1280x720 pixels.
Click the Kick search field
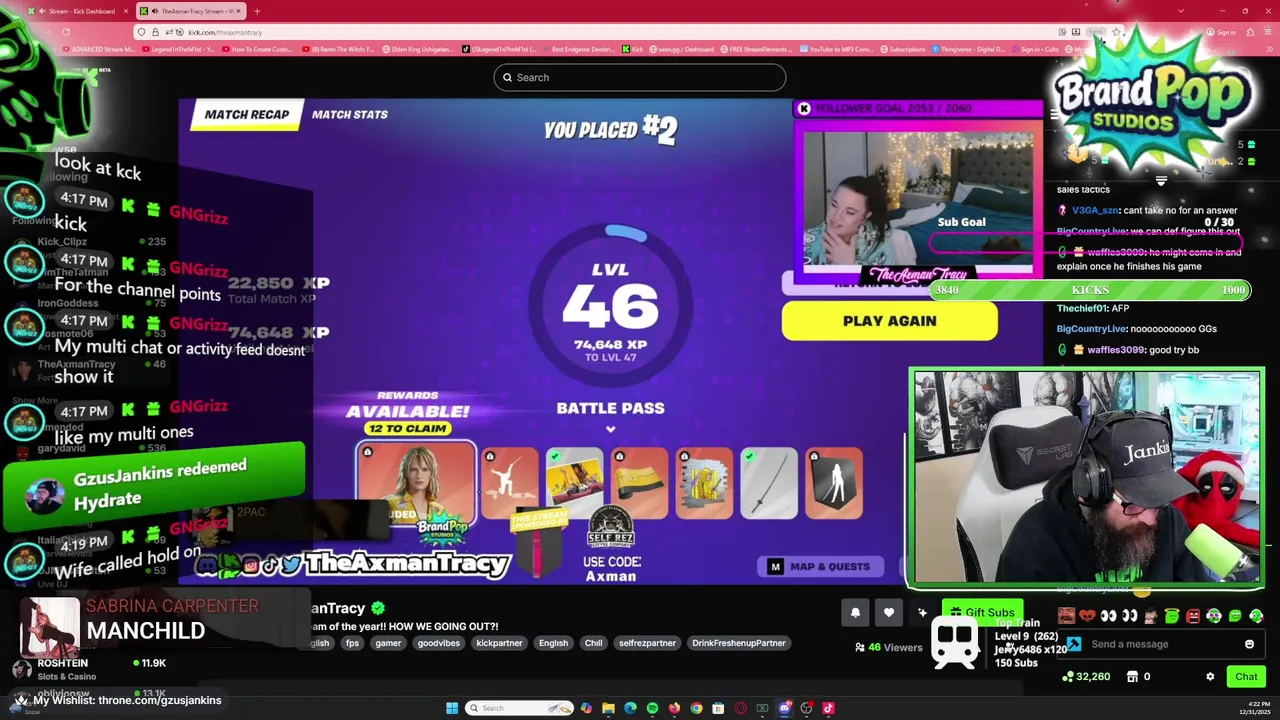click(640, 77)
